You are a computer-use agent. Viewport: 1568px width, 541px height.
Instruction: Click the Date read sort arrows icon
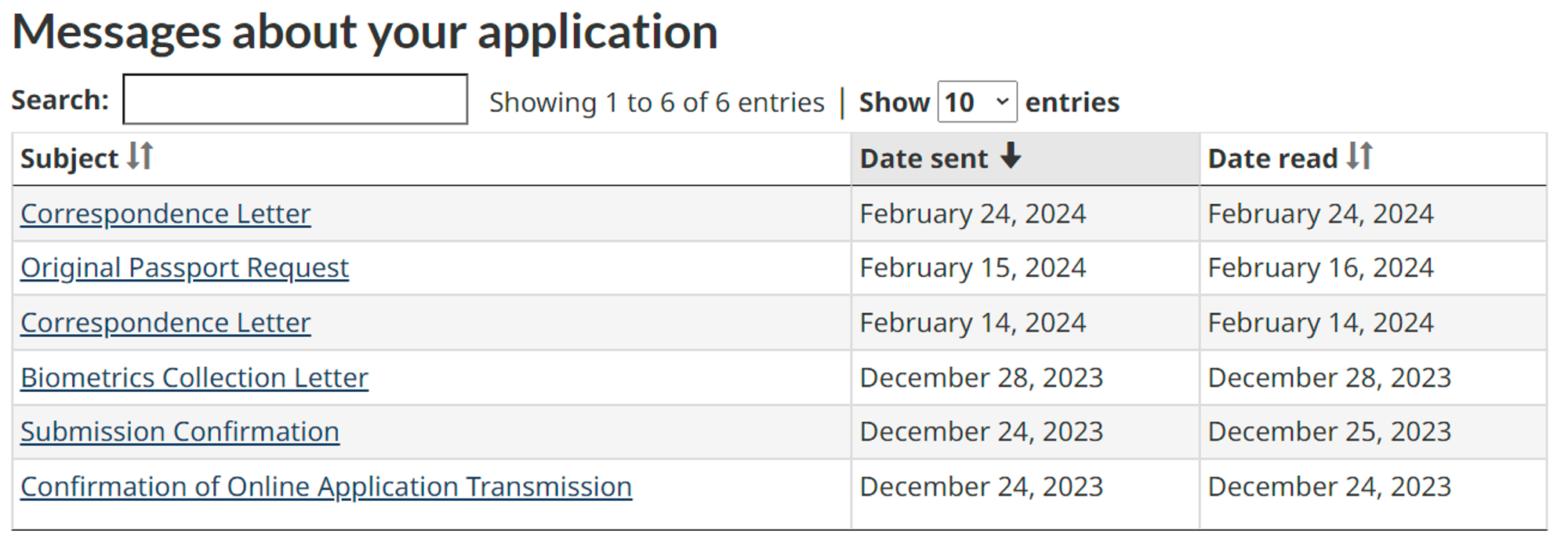coord(1359,156)
